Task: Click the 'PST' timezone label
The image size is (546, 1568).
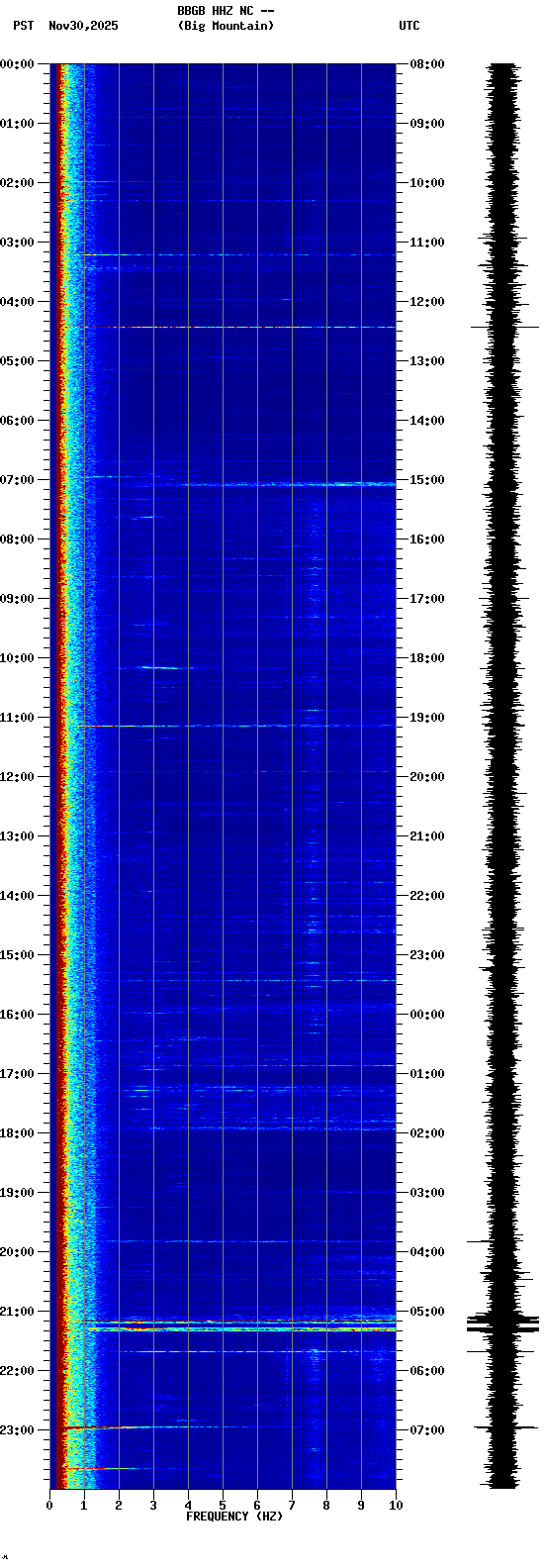Action: point(23,26)
